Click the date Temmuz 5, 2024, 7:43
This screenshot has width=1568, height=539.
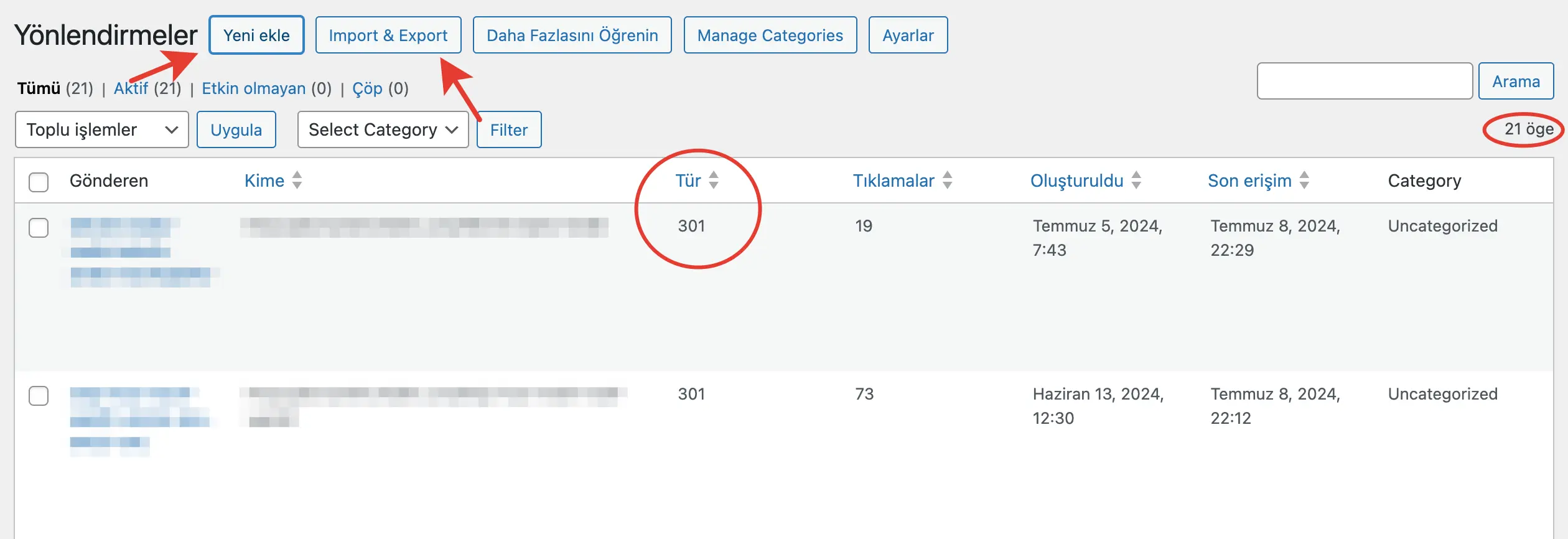tap(1098, 238)
